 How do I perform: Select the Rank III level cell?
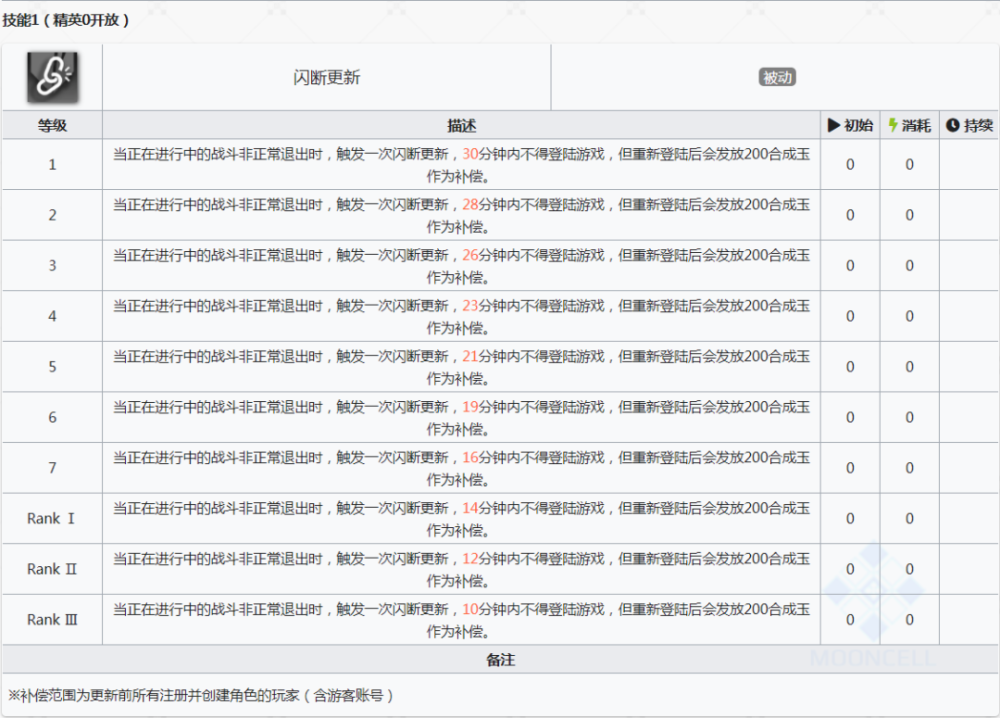(x=52, y=619)
